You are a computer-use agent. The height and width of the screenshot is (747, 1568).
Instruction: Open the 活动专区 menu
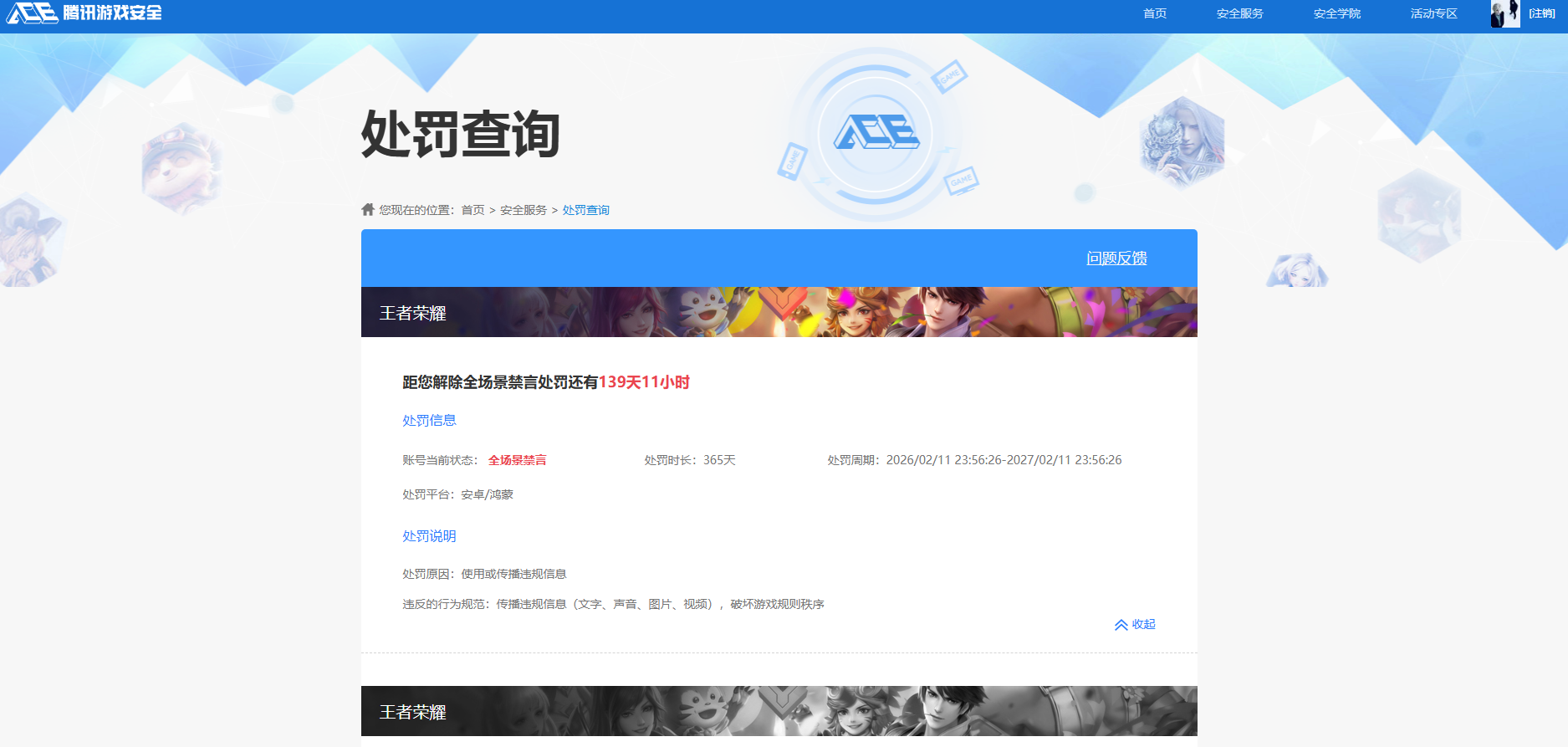coord(1433,13)
